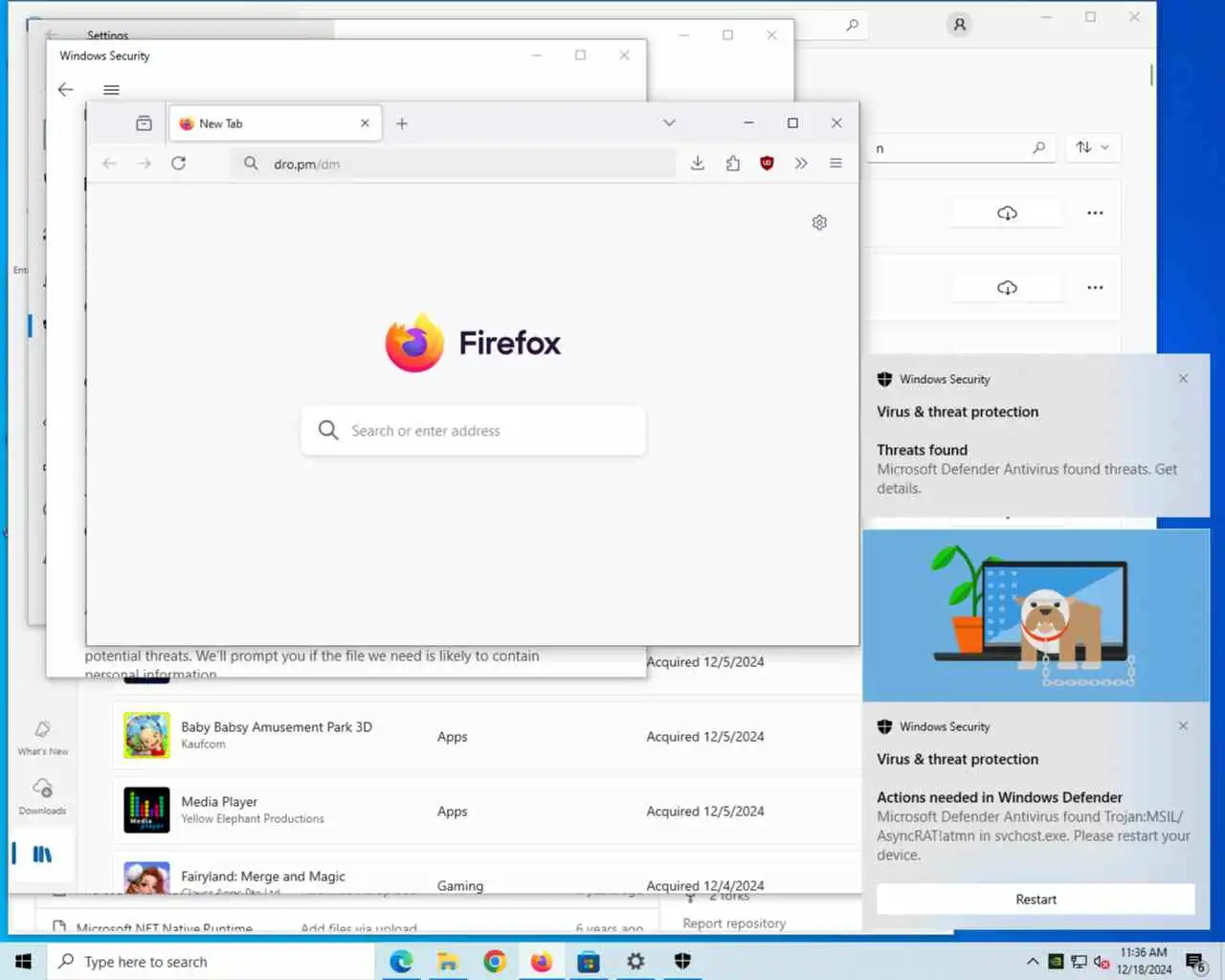The height and width of the screenshot is (980, 1225).
Task: Select the New Tab tab in Firefox
Action: coord(275,123)
